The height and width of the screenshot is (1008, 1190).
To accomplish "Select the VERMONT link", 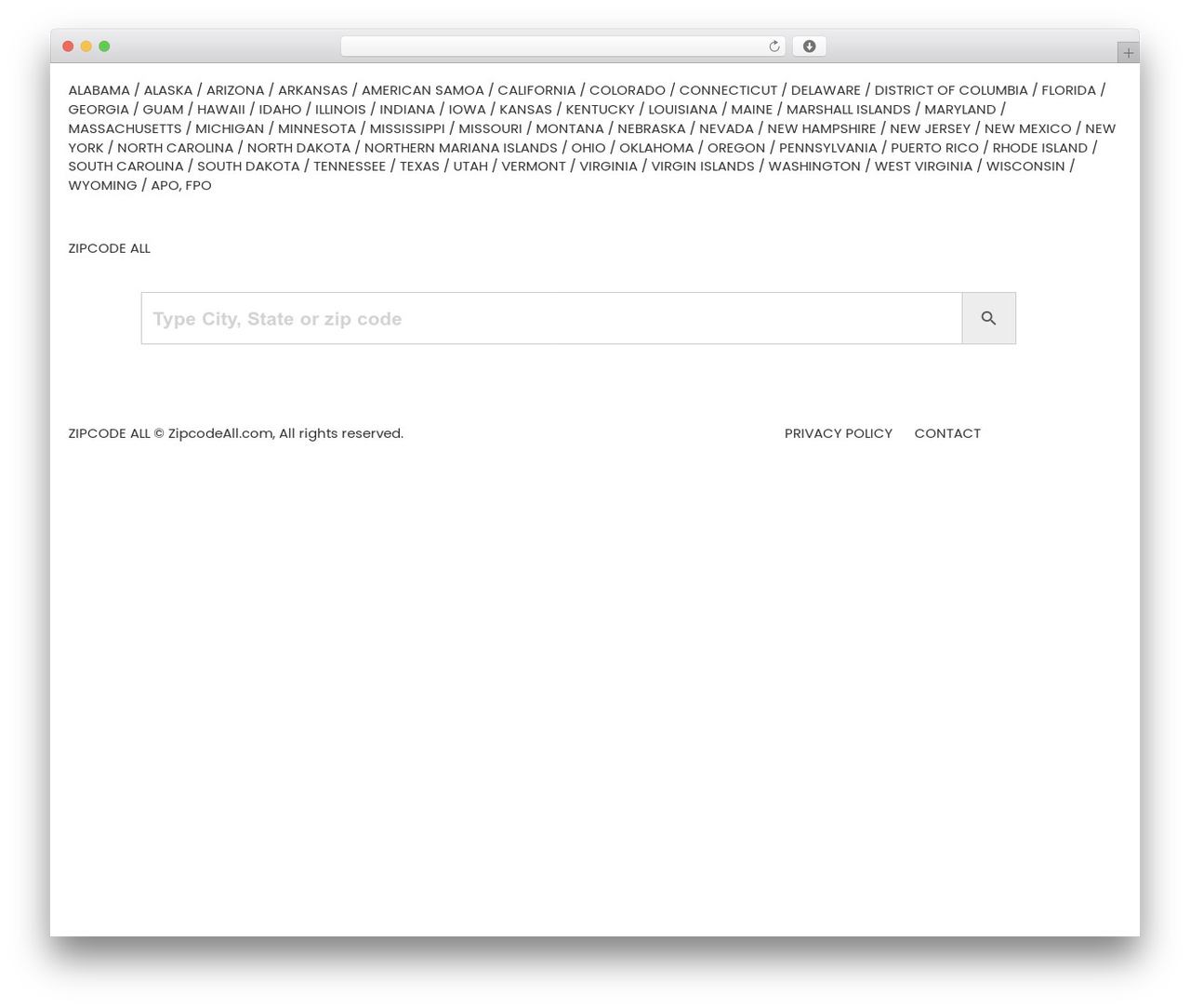I will [534, 166].
